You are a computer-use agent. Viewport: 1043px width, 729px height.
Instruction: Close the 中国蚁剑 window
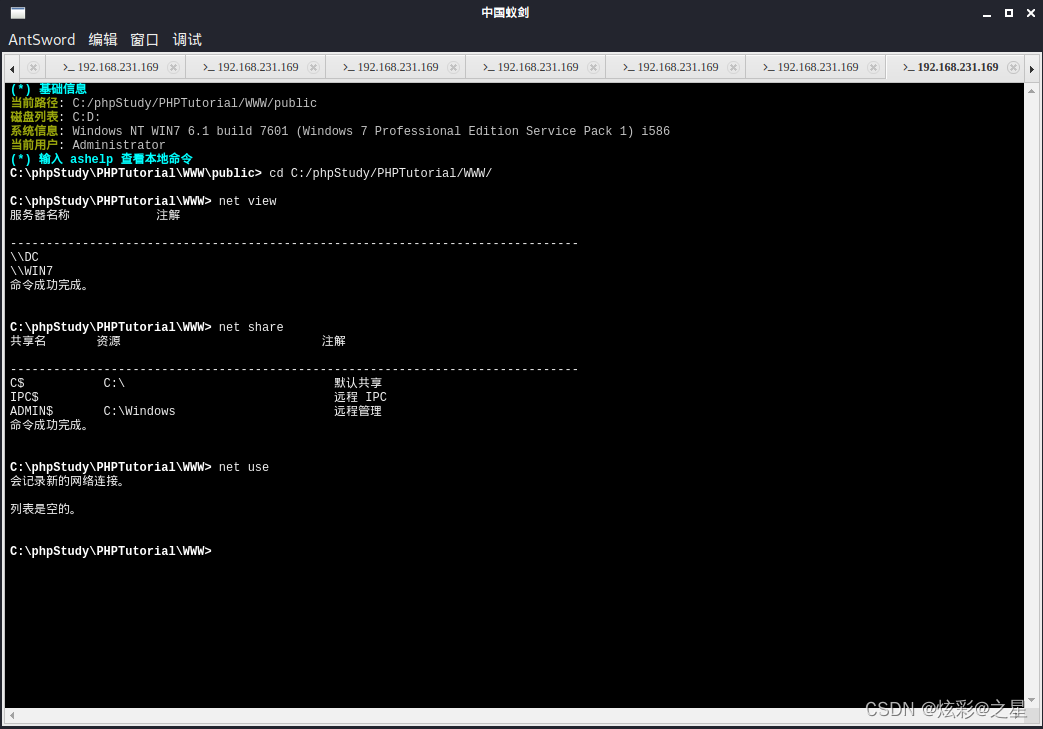[1031, 13]
